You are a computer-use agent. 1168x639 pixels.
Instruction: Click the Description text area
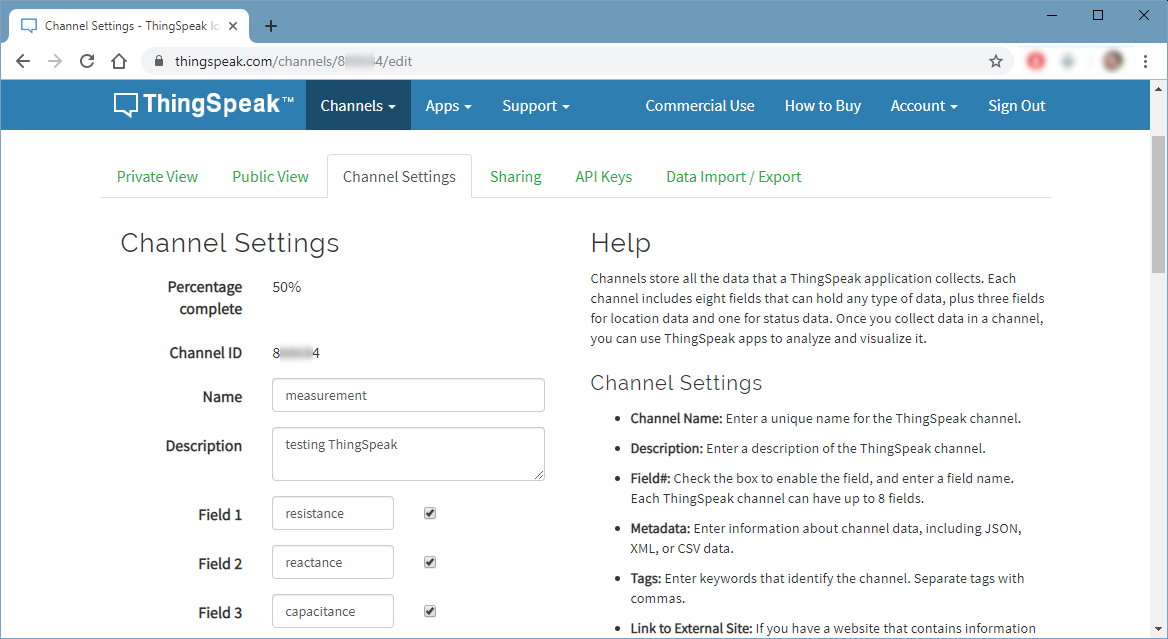(408, 454)
